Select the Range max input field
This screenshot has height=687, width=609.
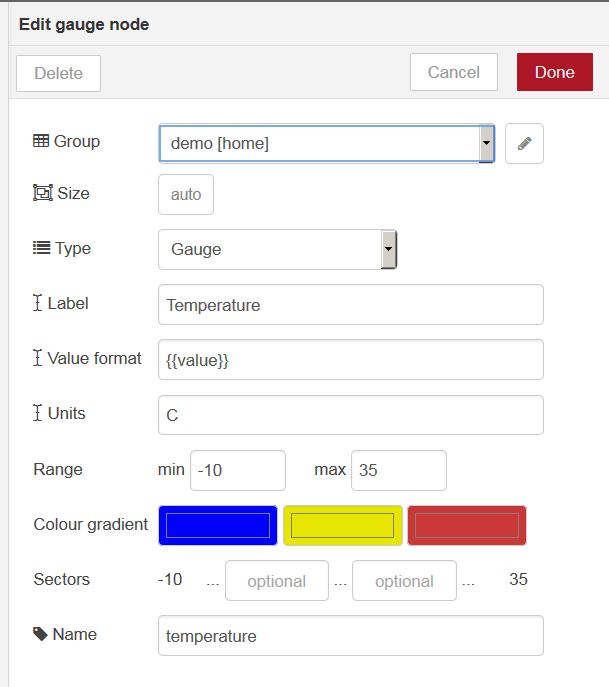[x=398, y=470]
